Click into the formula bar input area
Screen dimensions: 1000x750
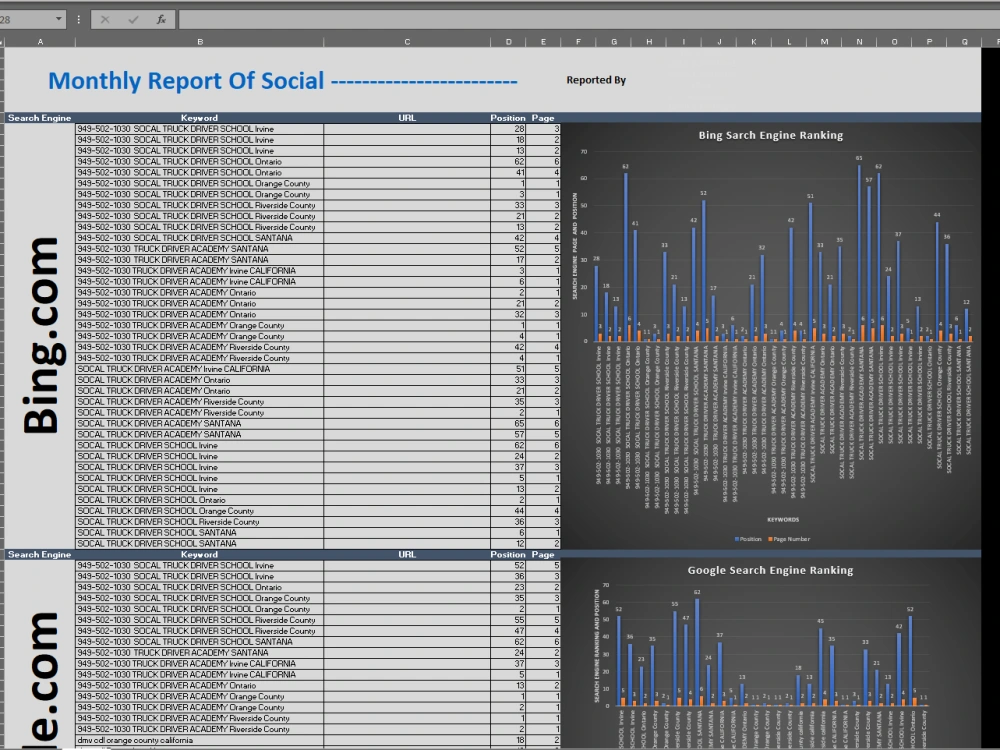pyautogui.click(x=587, y=20)
